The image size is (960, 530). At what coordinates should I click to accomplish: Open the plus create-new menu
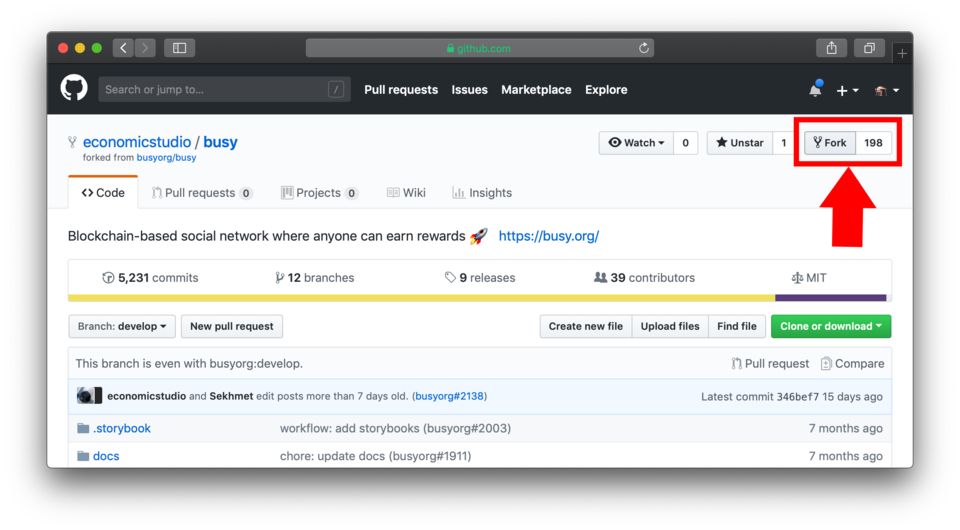[x=847, y=91]
